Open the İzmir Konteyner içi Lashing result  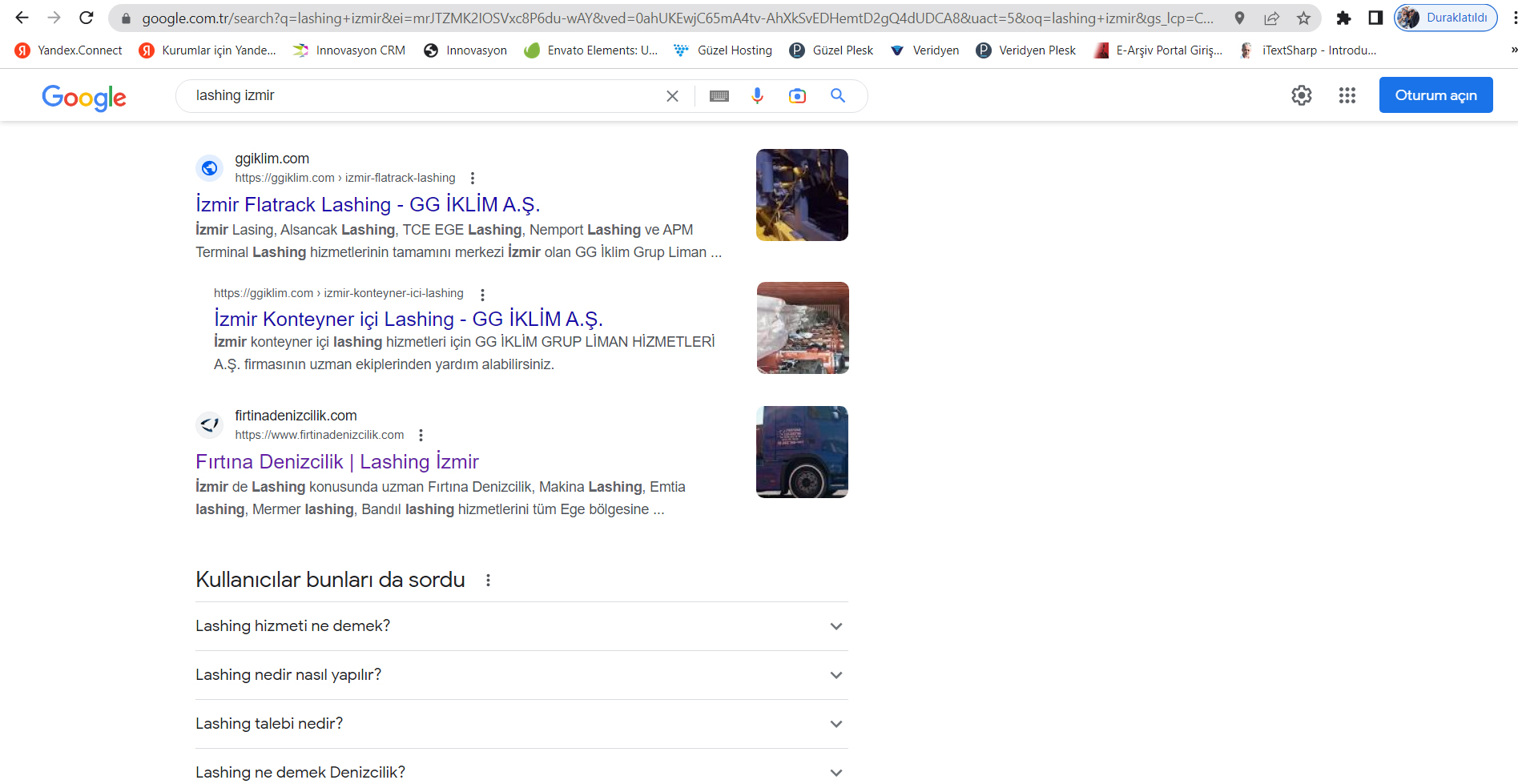[x=409, y=319]
